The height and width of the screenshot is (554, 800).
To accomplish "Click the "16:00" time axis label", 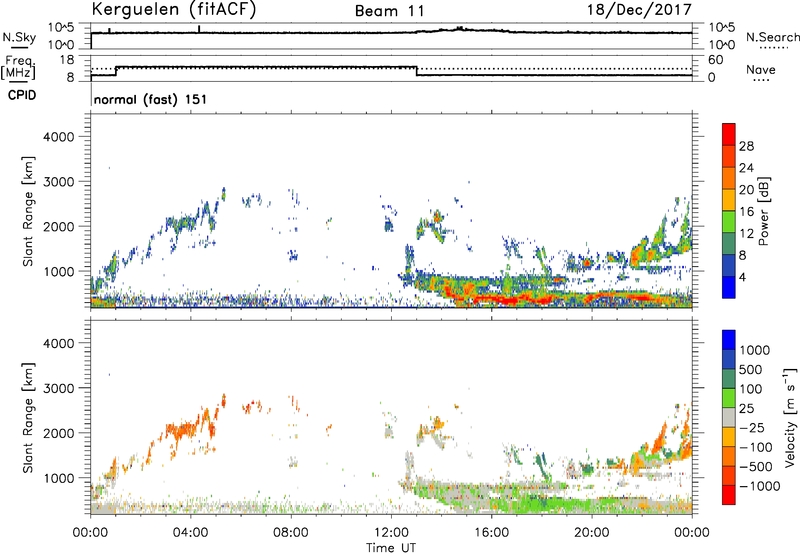I will (491, 533).
